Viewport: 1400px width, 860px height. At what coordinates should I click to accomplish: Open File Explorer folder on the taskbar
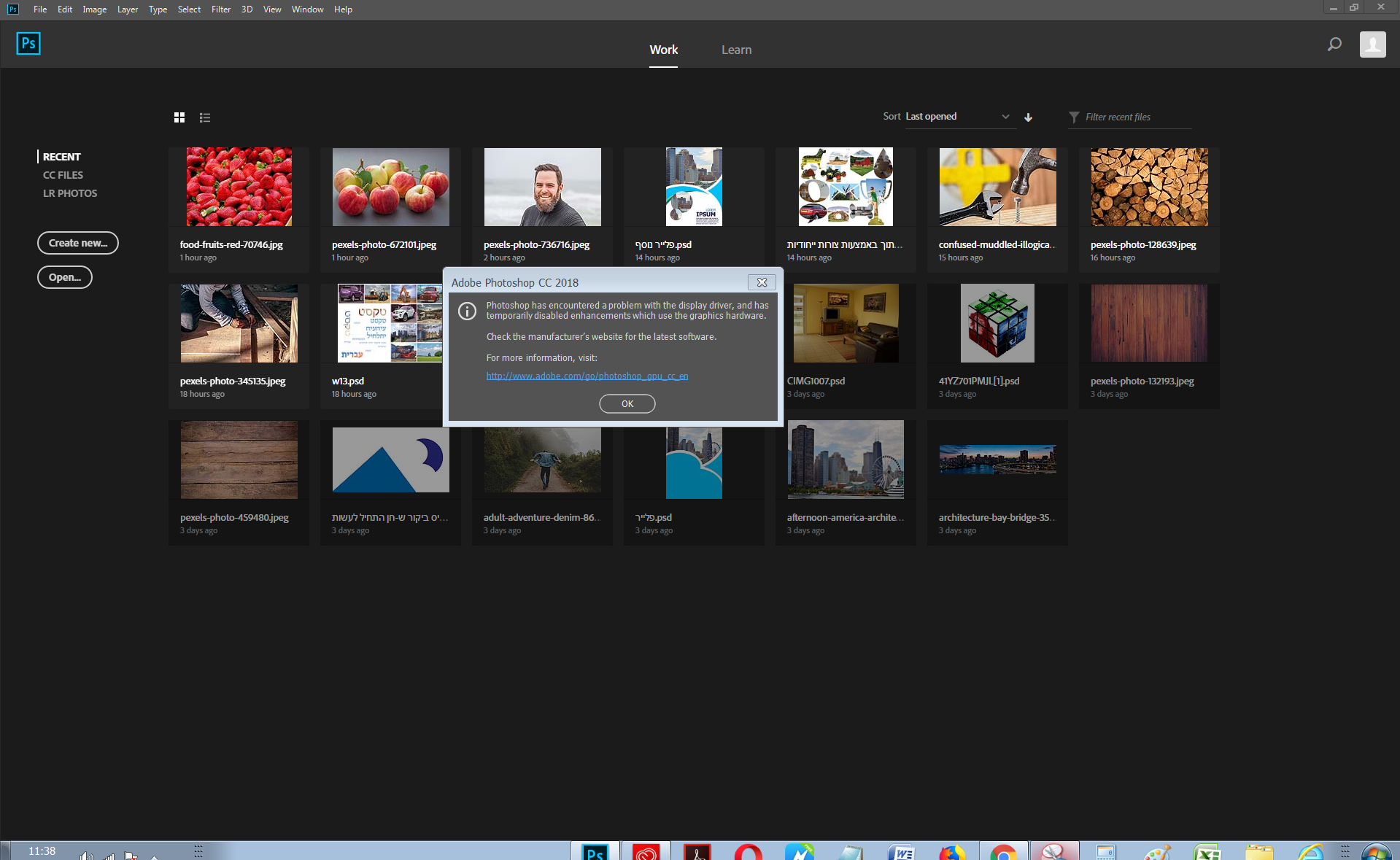click(x=1258, y=851)
